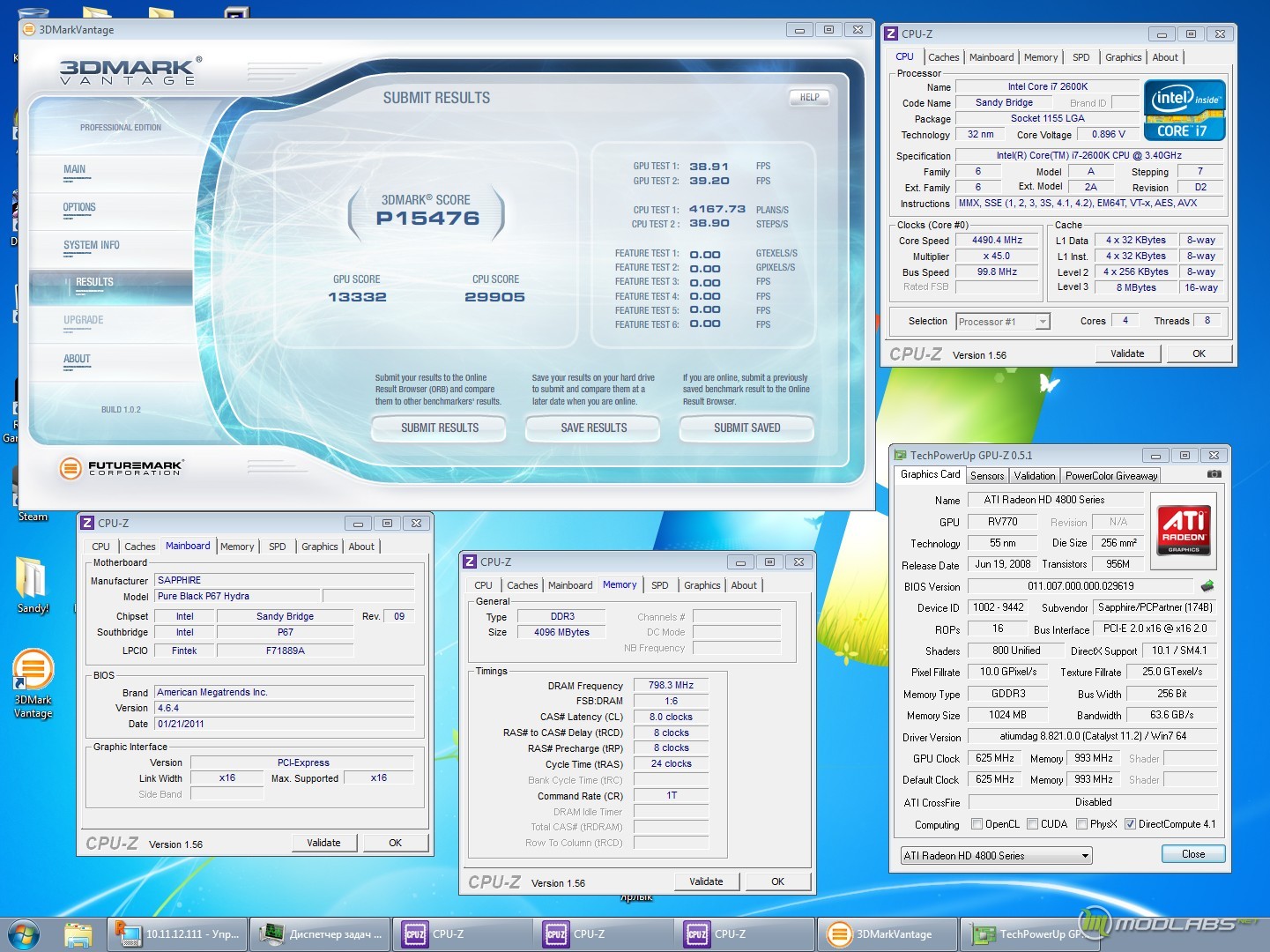The width and height of the screenshot is (1270, 952).
Task: Open About tab in CPU-Z Memory window
Action: pos(744,585)
